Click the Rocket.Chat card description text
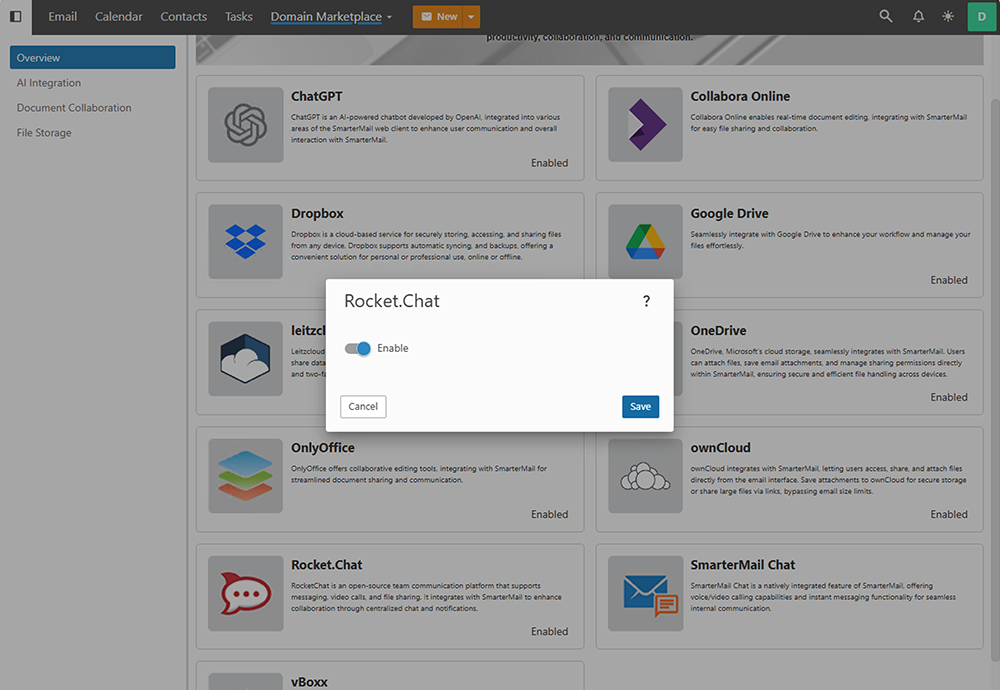The height and width of the screenshot is (690, 1000). click(x=426, y=597)
